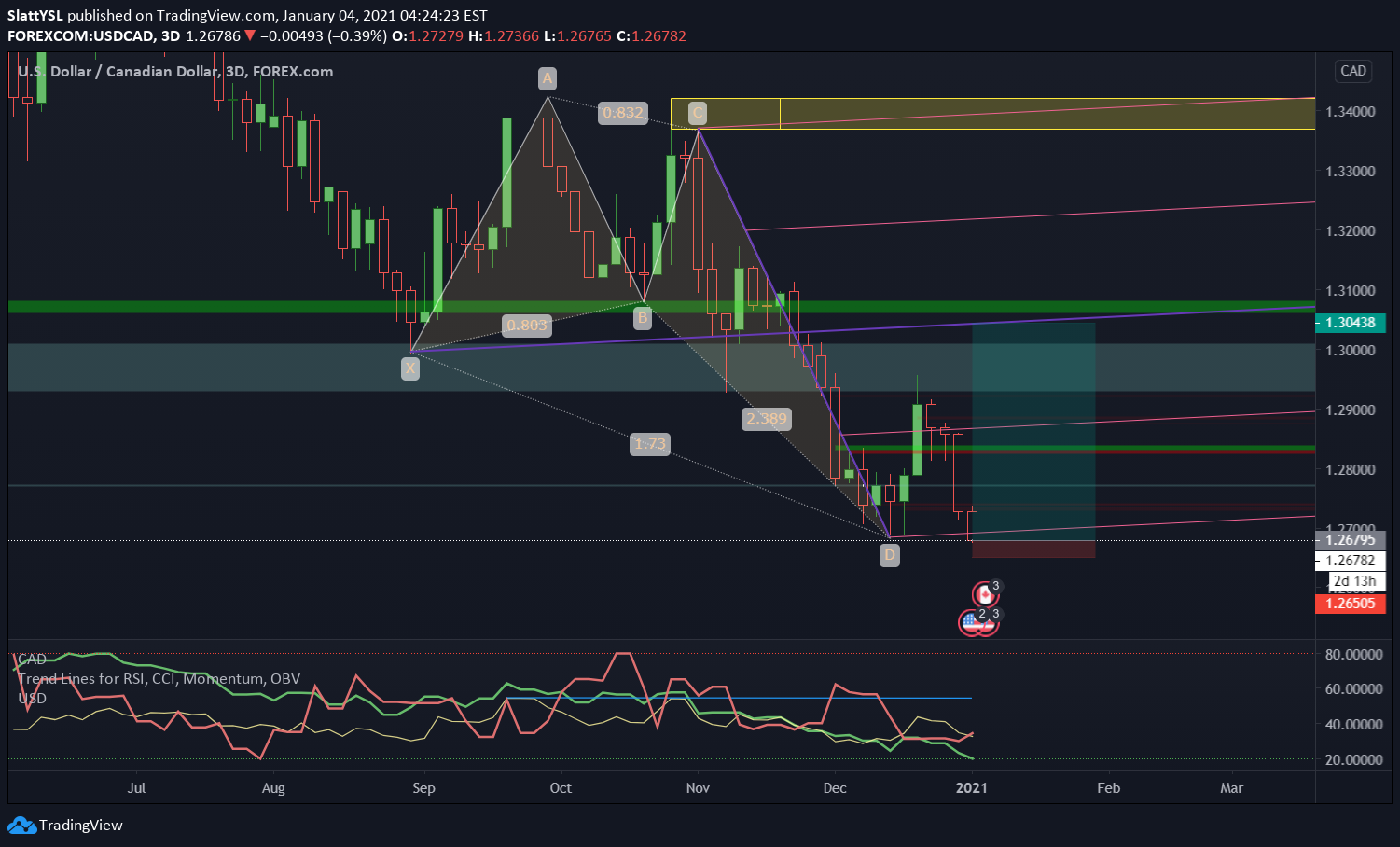Click the Aug label on time axis
Viewport: 1400px width, 847px height.
pos(273,787)
